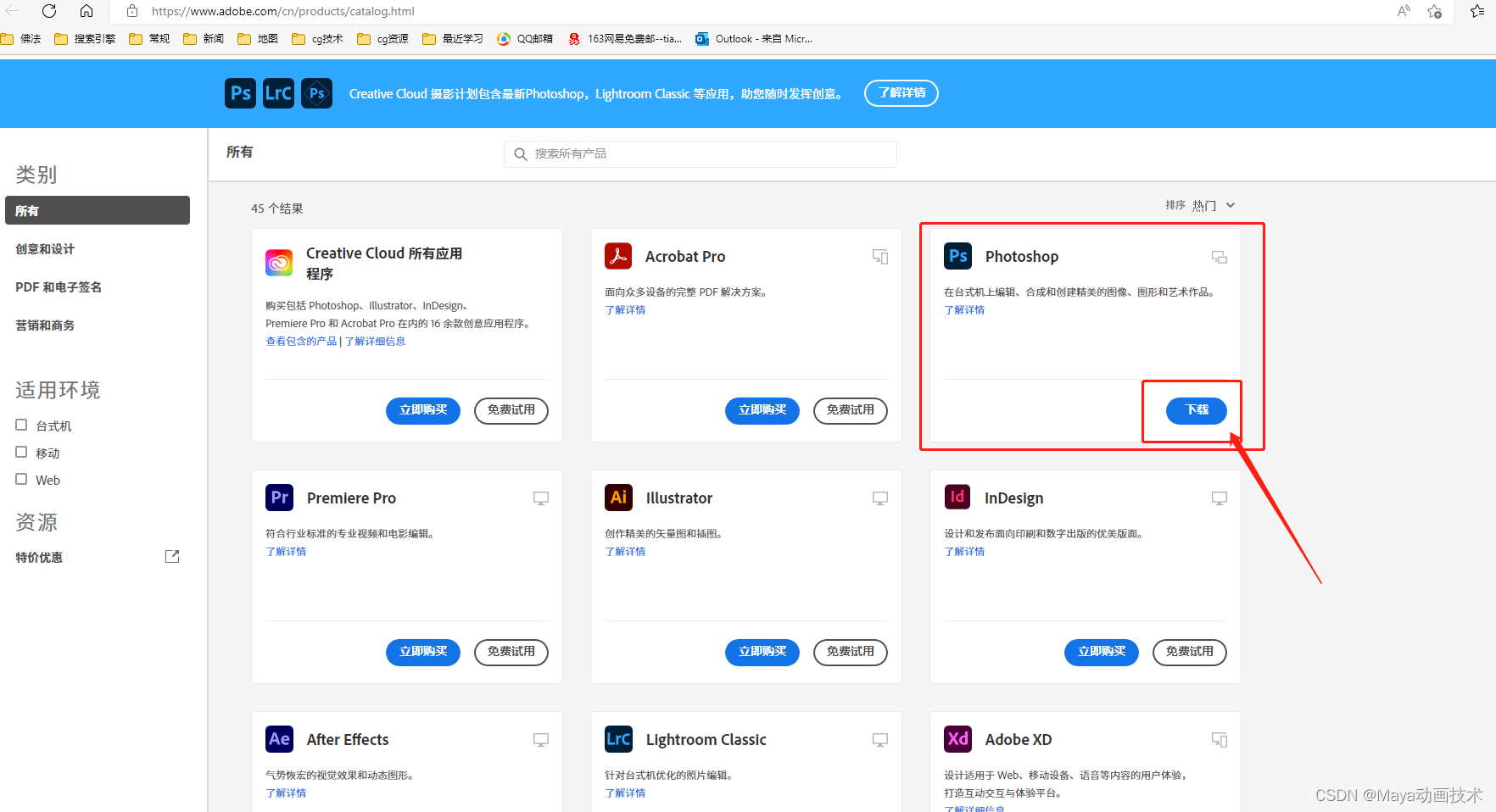Screen dimensions: 1496x812
Task: Click the InDesign Id icon
Action: [957, 497]
